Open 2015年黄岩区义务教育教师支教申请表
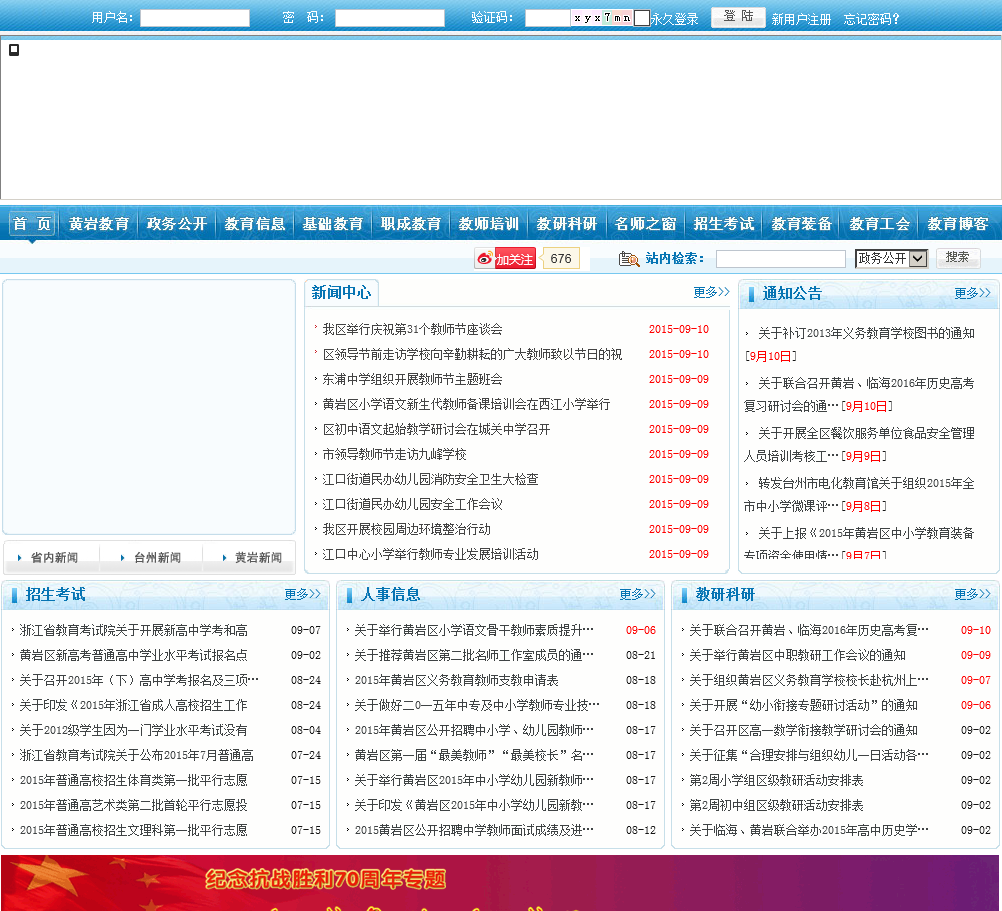 coord(456,680)
